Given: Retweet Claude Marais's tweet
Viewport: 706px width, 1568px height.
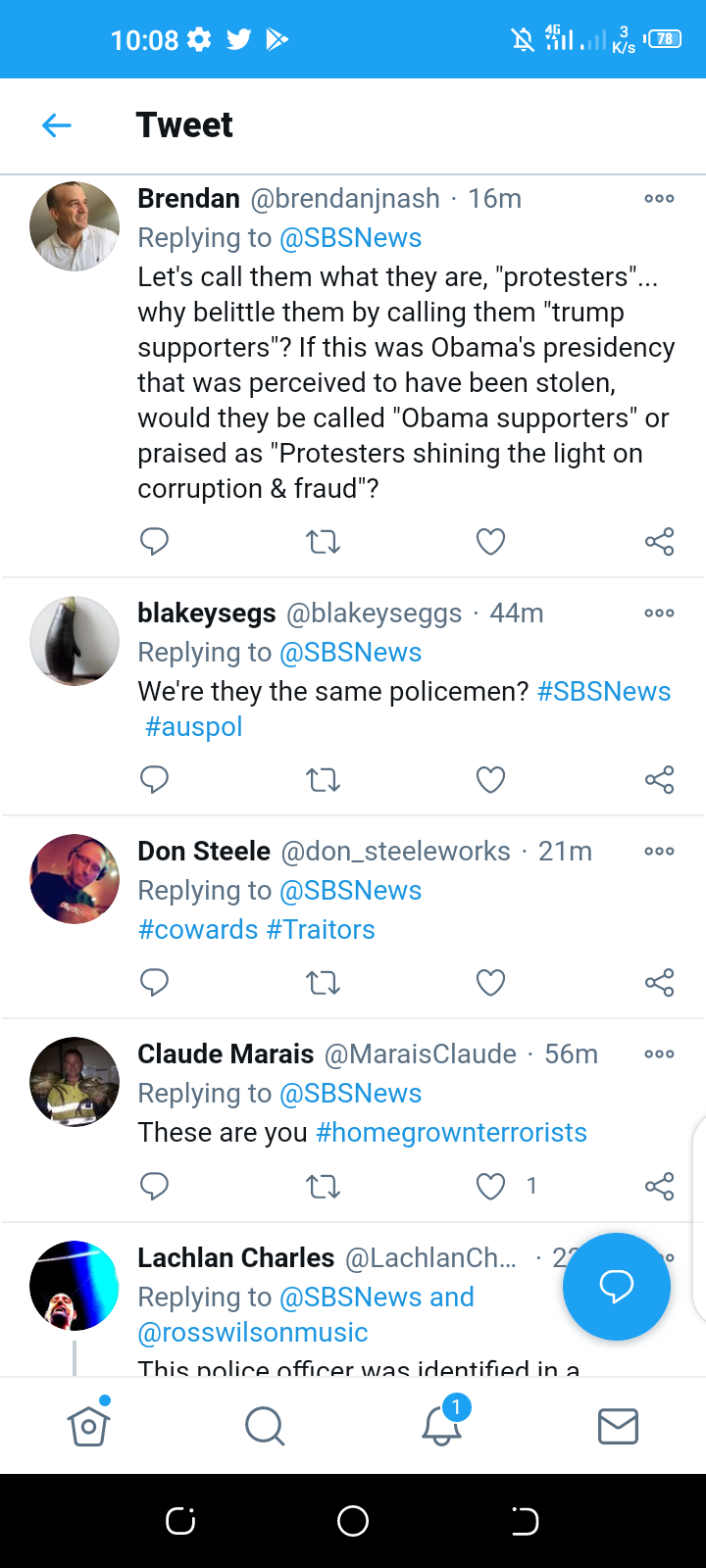Looking at the screenshot, I should click(323, 1186).
